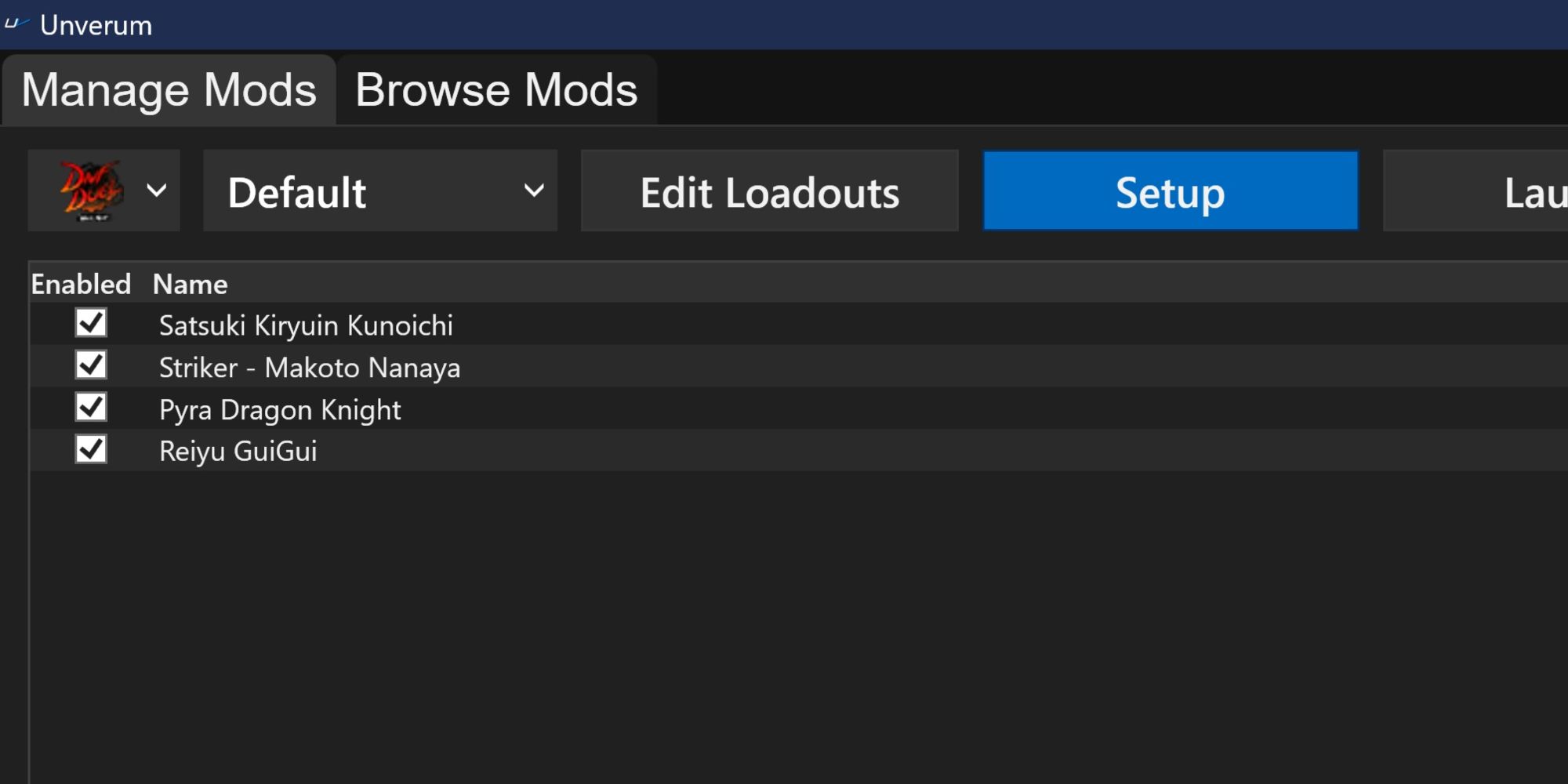Click the Unverum window title text

(96, 25)
